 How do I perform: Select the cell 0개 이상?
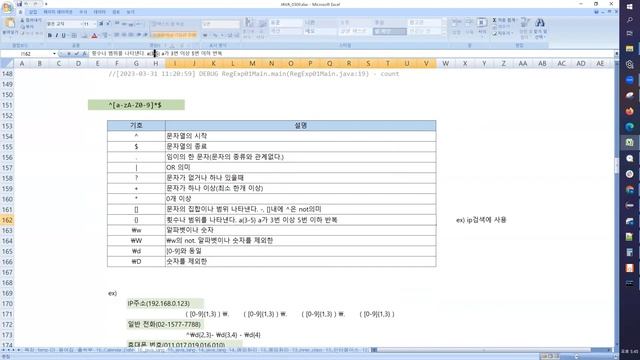tap(301, 199)
